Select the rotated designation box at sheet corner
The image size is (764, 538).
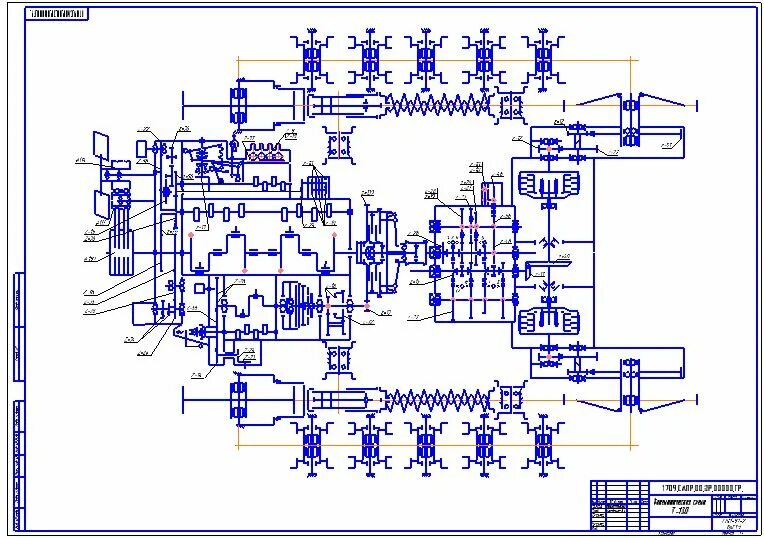click(x=57, y=14)
